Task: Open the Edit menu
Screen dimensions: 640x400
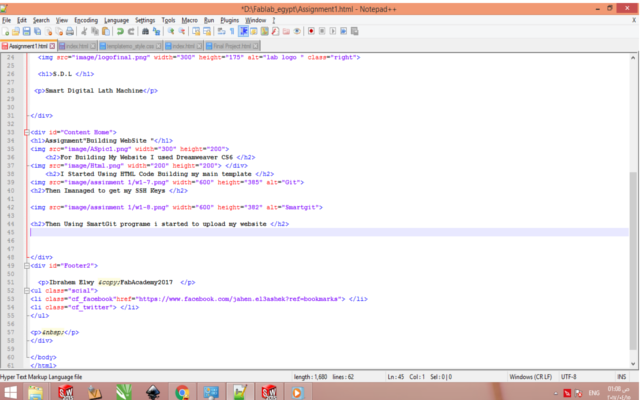Action: [22, 20]
